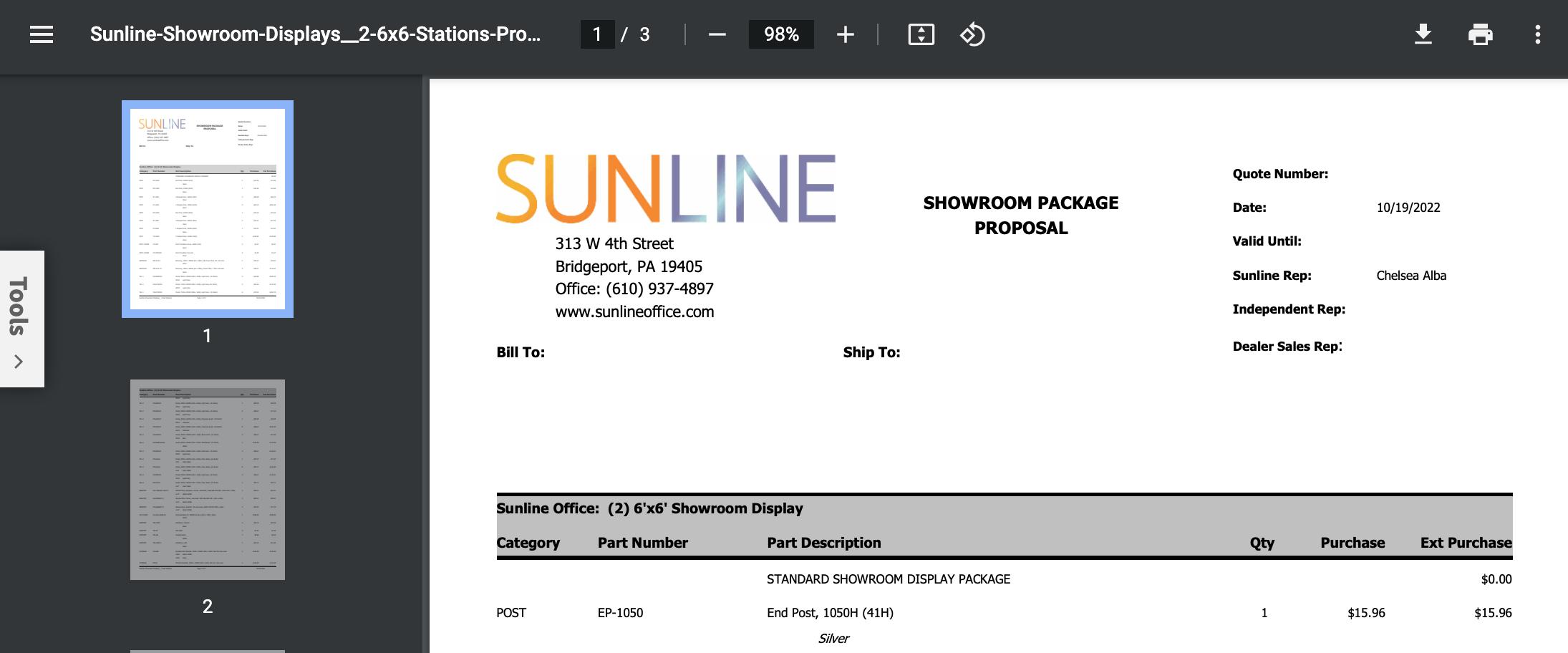Rotate the document counterclockwise
The image size is (1568, 653).
[972, 34]
